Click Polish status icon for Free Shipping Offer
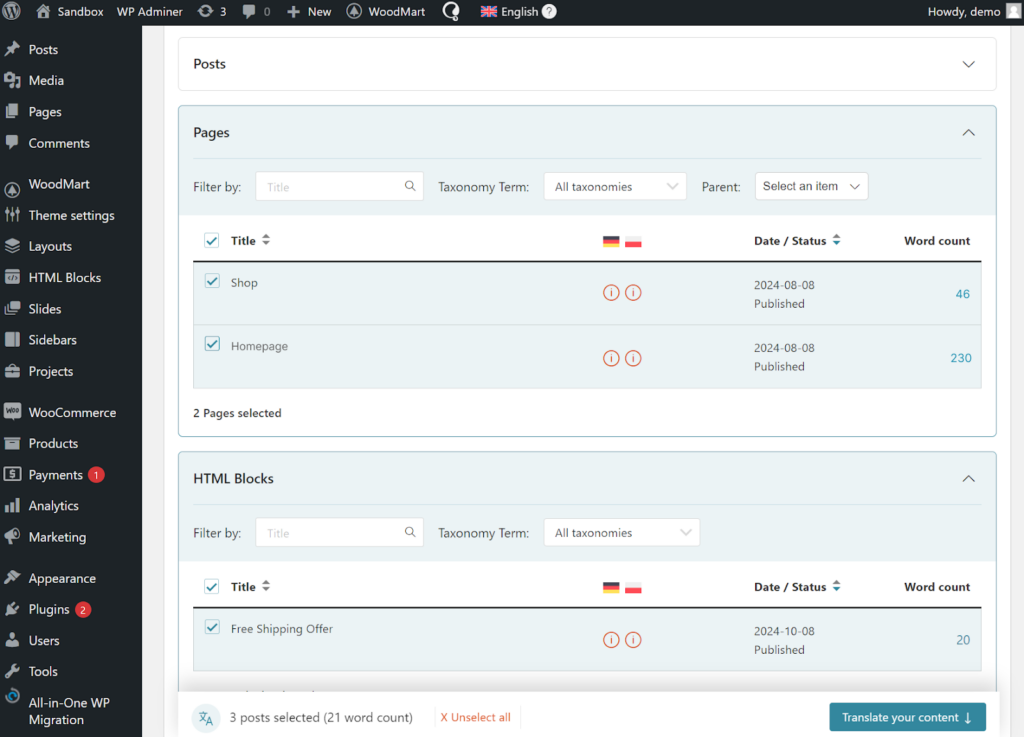Viewport: 1024px width, 737px height. pos(633,640)
